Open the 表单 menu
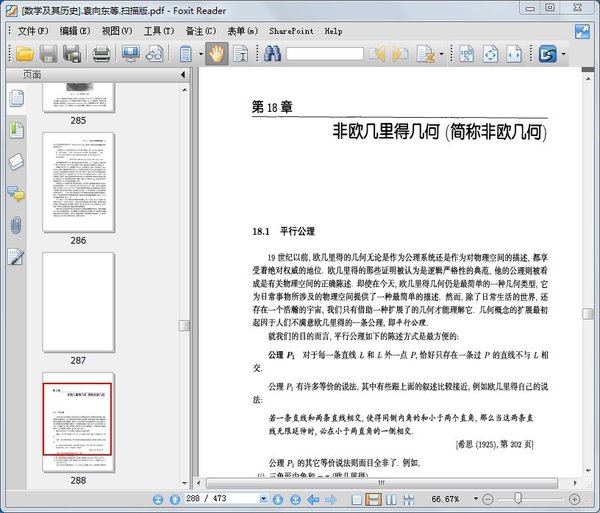This screenshot has height=513, width=600. point(243,31)
